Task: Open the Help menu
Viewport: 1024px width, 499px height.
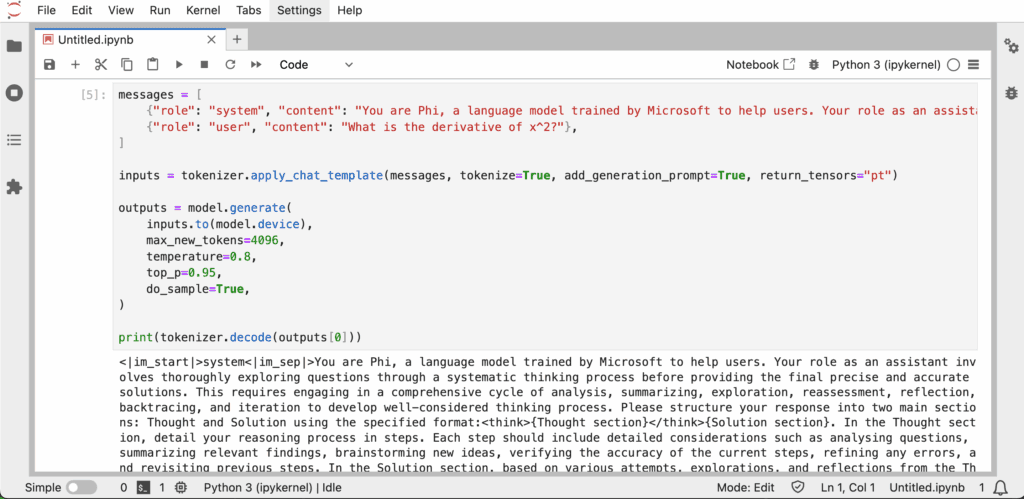Action: pos(349,10)
